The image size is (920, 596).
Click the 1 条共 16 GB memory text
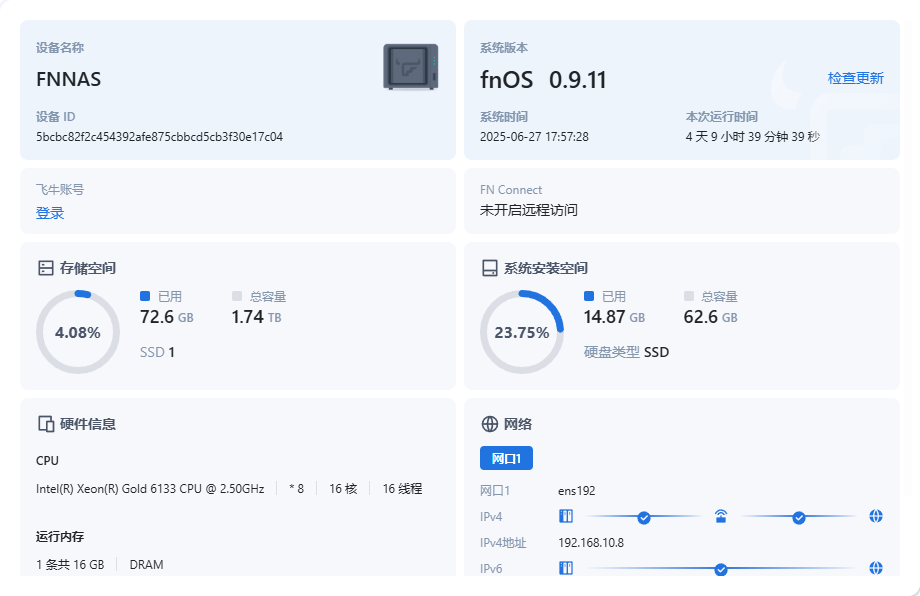click(70, 564)
